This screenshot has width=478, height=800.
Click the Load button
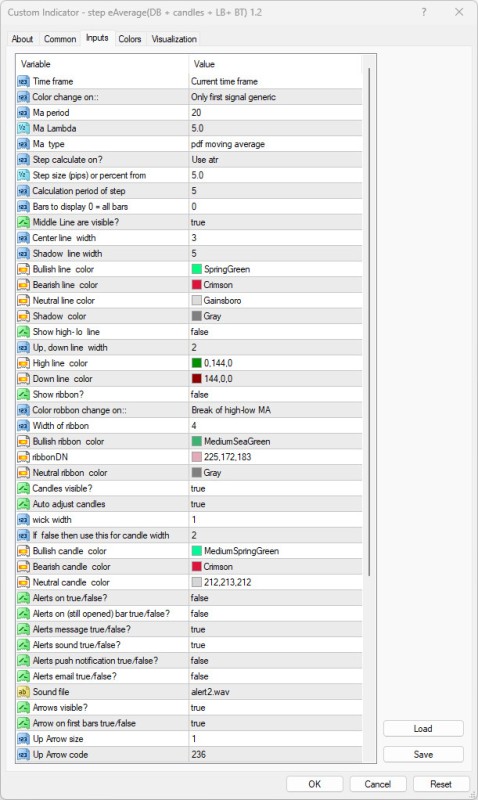pos(423,729)
